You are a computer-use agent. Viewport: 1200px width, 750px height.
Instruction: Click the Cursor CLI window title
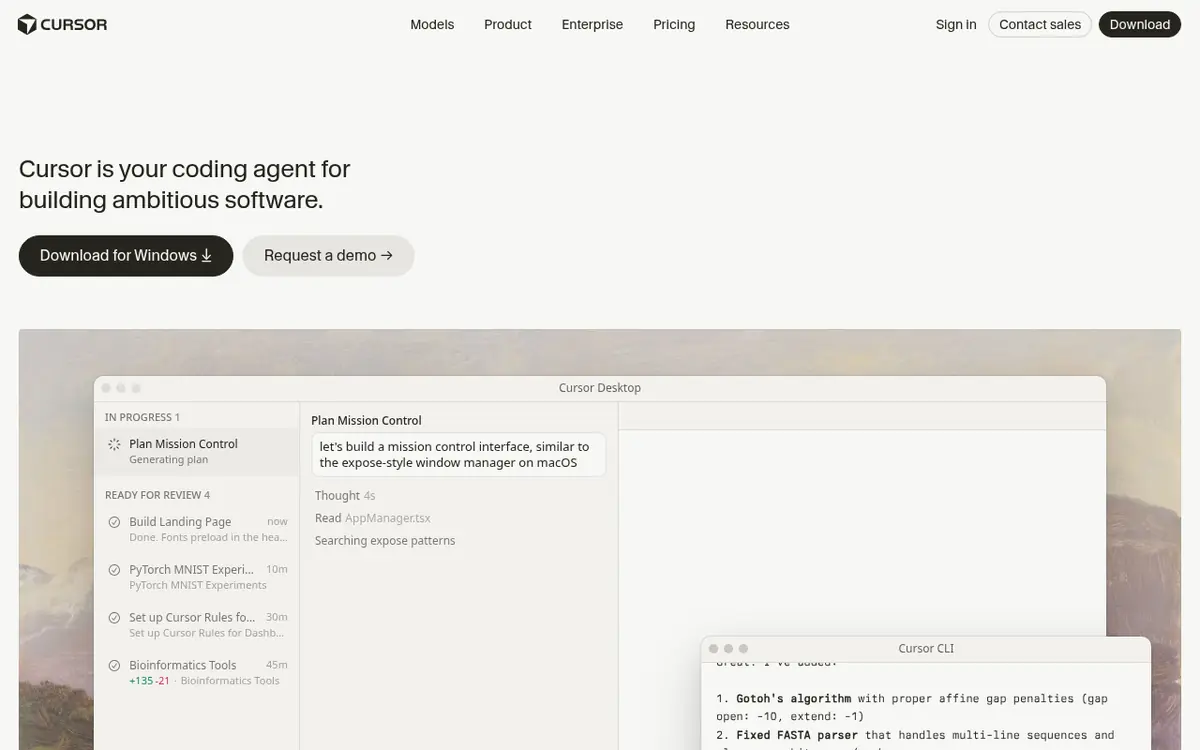(x=926, y=648)
